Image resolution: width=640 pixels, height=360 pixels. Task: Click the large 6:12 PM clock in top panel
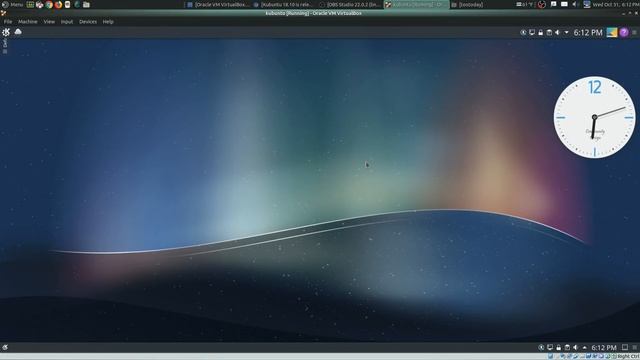pos(588,32)
